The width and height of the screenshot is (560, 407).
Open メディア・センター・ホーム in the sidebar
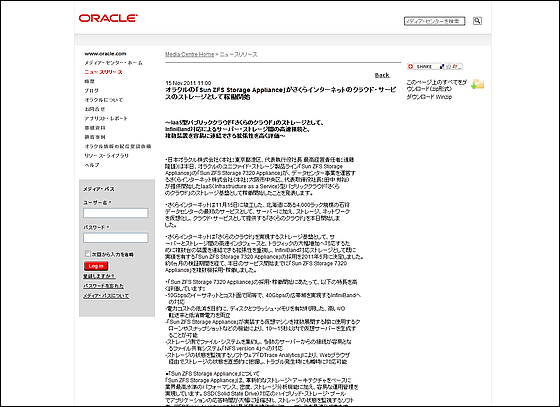[114, 63]
